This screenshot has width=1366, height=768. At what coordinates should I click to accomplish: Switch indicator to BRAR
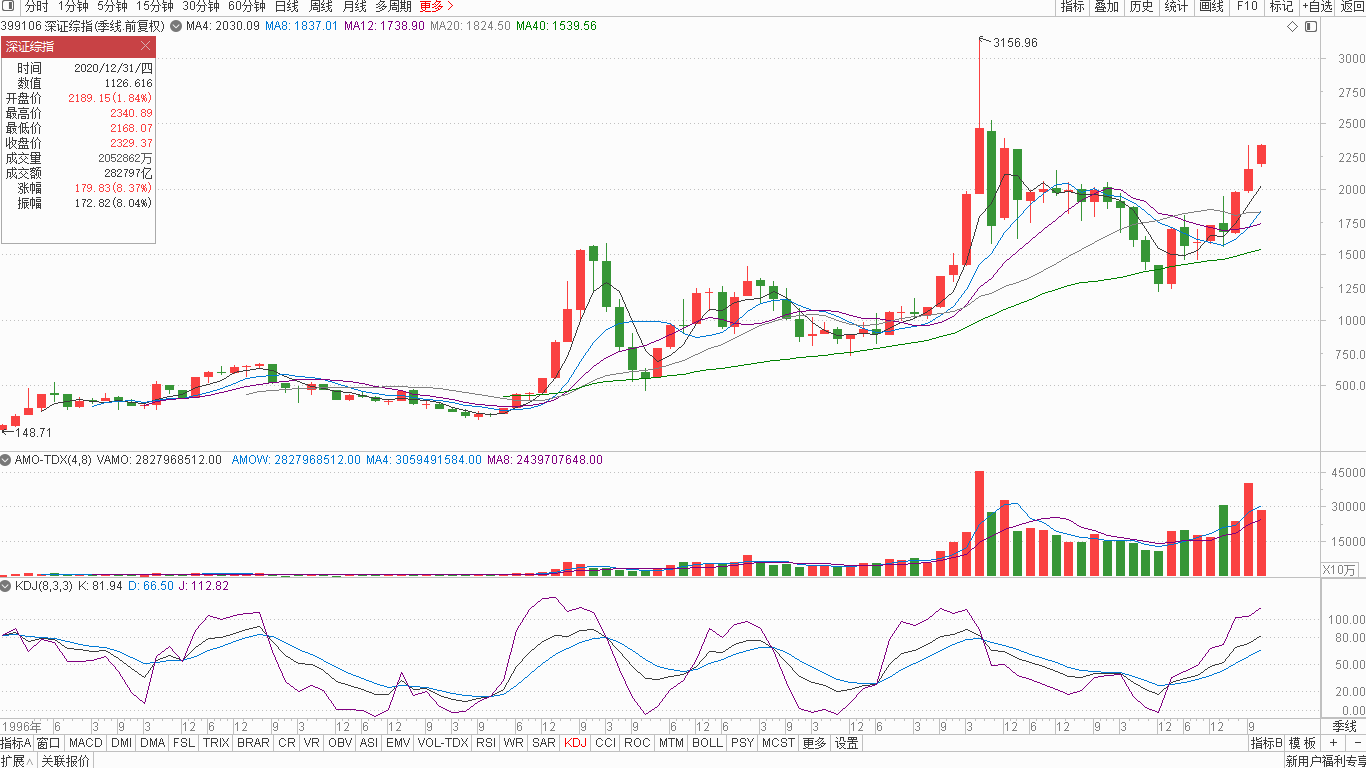click(x=253, y=743)
